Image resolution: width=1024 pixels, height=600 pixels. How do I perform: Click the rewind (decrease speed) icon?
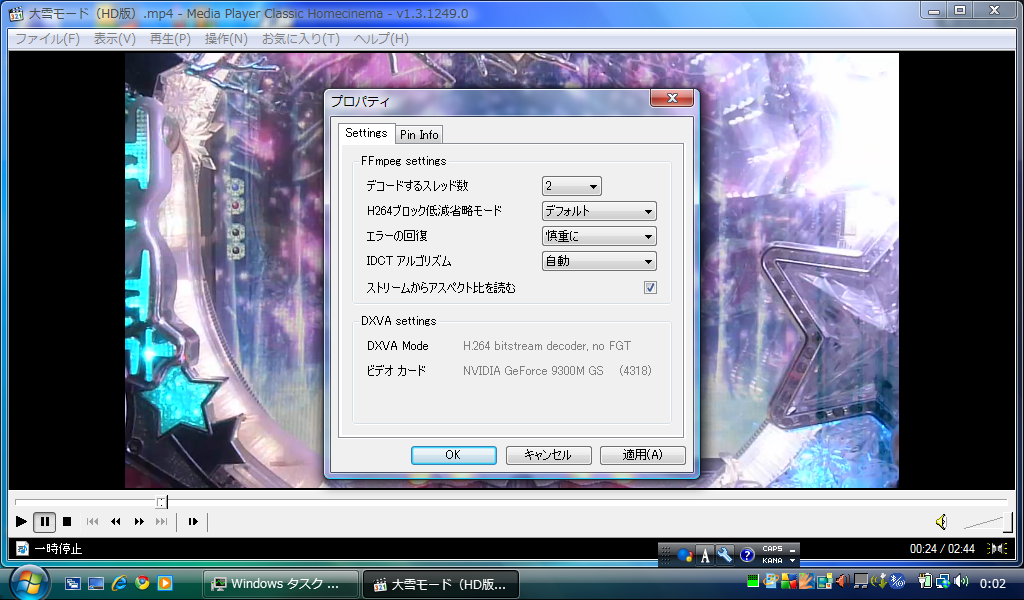coord(116,522)
